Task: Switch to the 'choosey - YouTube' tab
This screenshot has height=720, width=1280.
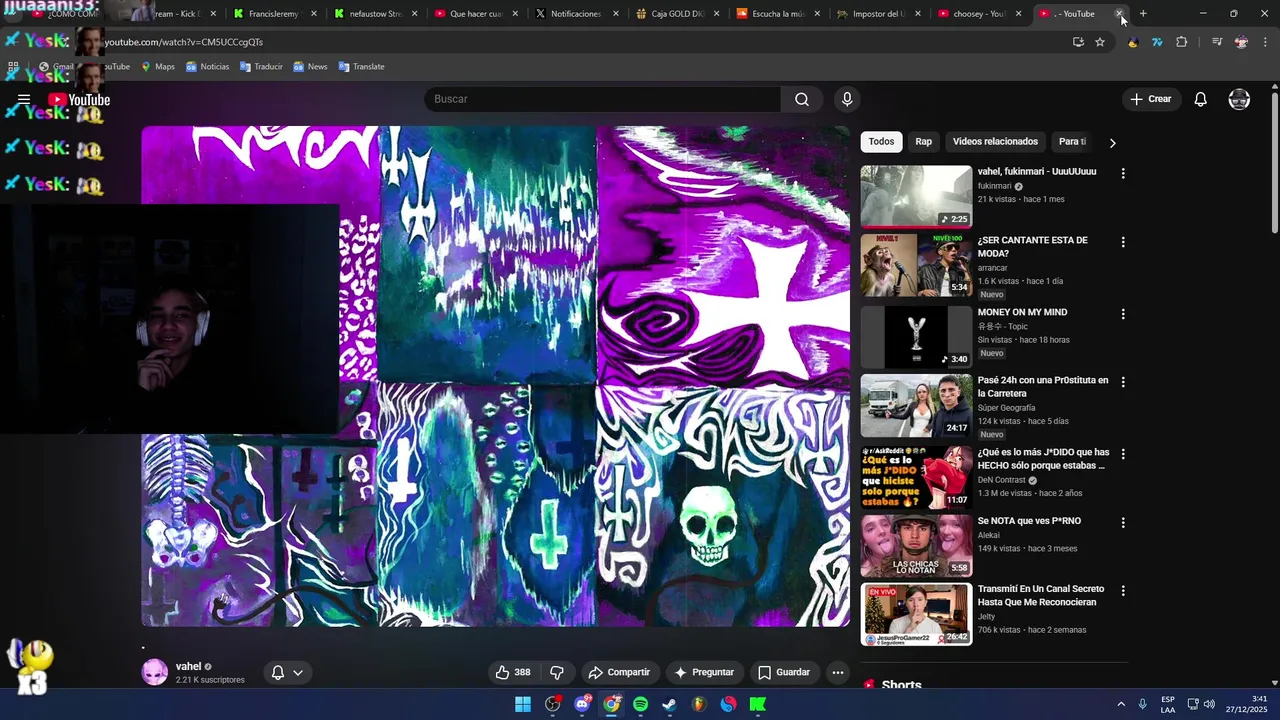Action: (x=979, y=14)
